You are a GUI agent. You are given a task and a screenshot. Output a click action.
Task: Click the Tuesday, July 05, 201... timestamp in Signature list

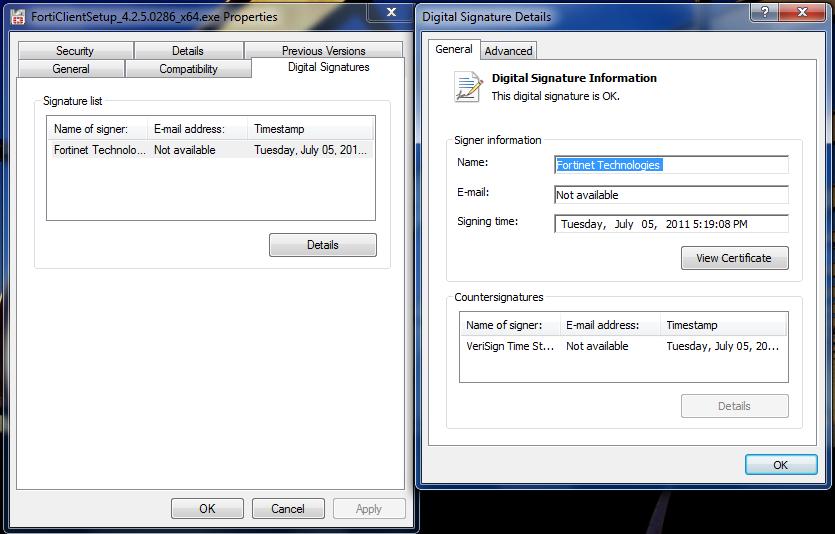310,150
